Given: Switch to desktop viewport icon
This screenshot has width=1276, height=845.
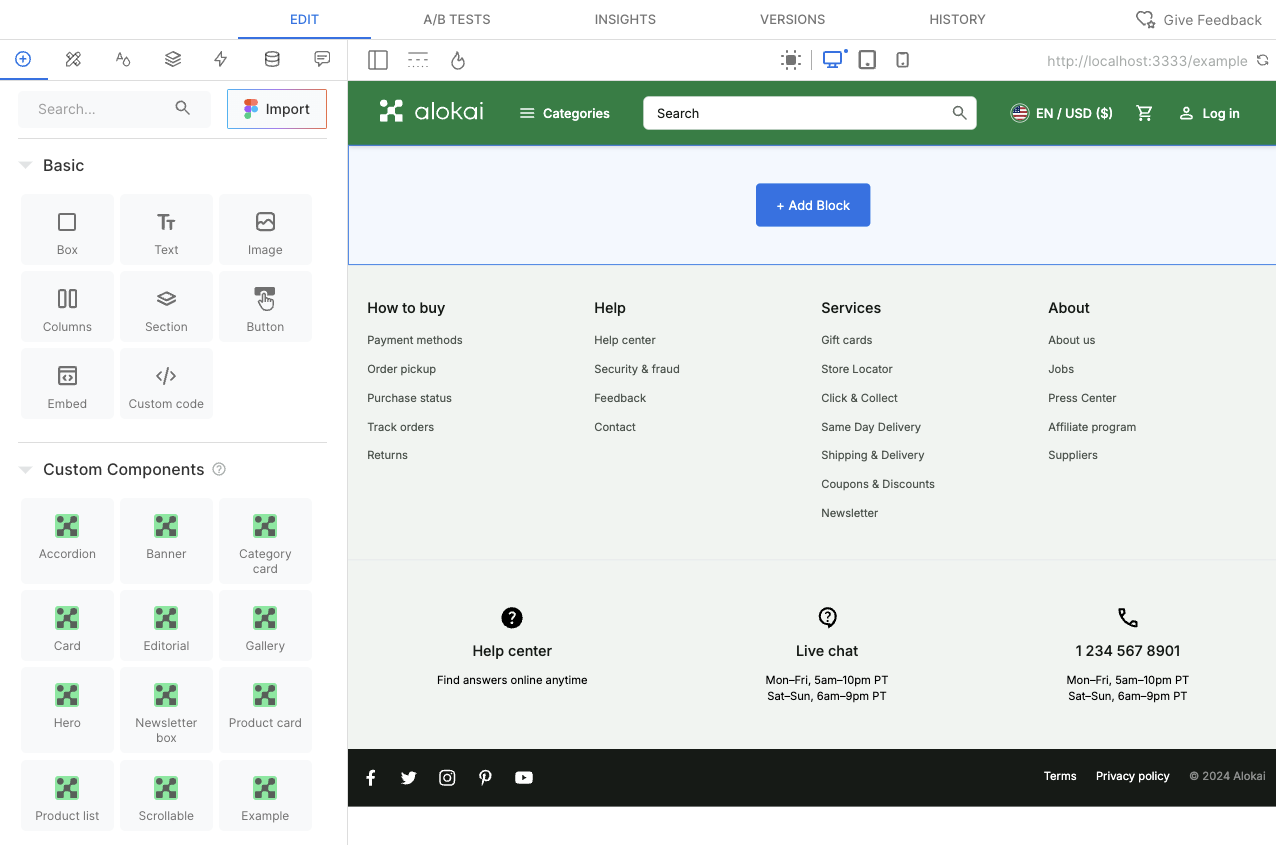Looking at the screenshot, I should pyautogui.click(x=832, y=60).
